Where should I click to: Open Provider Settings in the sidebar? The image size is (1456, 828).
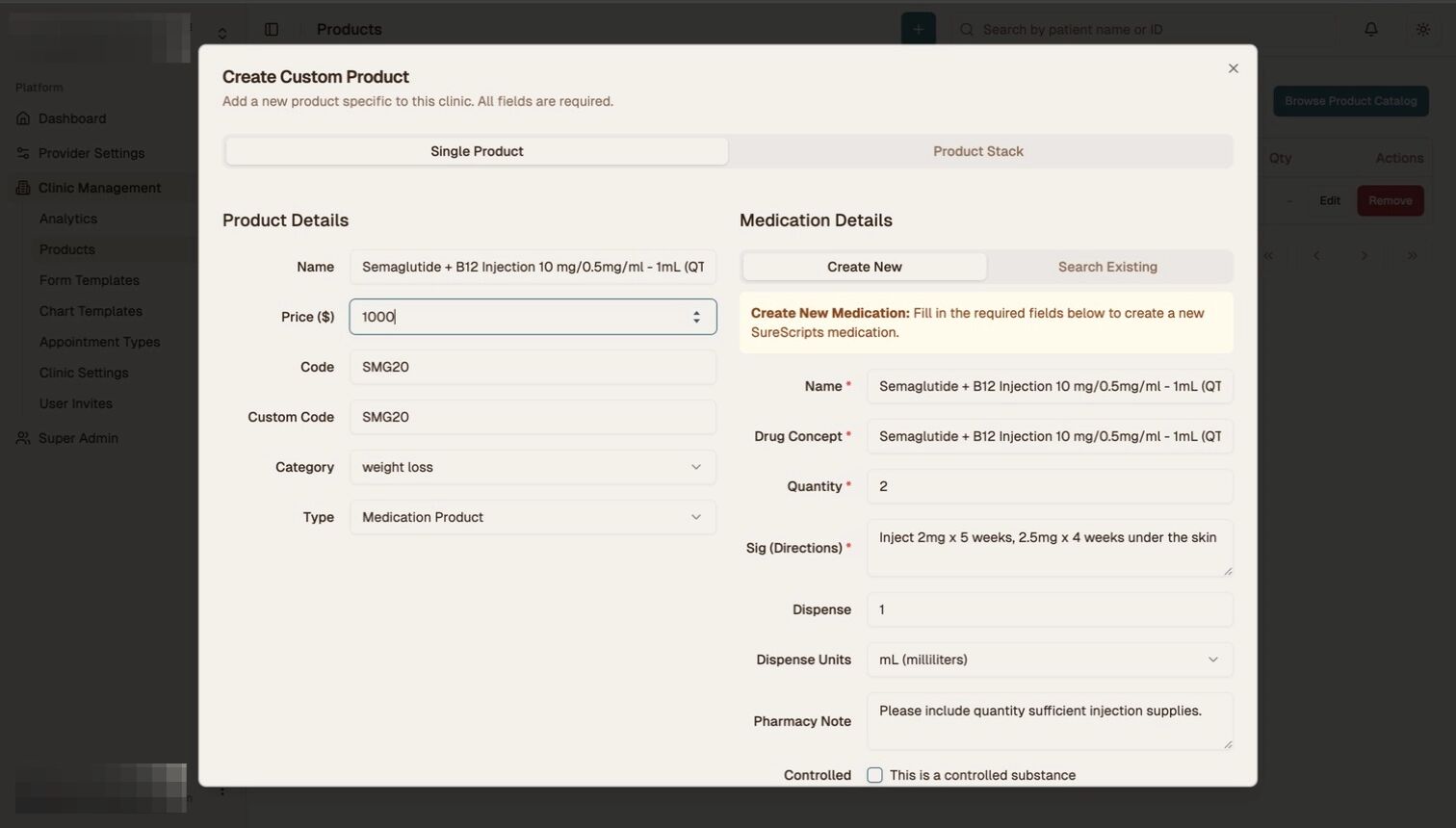click(91, 153)
